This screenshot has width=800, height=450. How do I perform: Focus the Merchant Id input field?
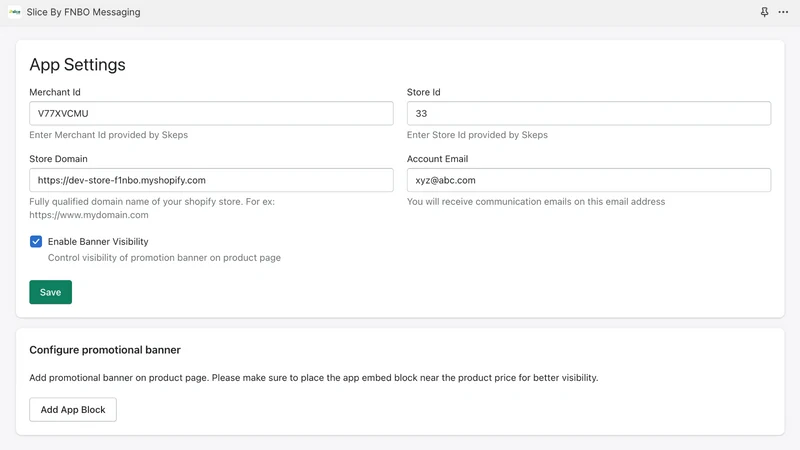[211, 113]
